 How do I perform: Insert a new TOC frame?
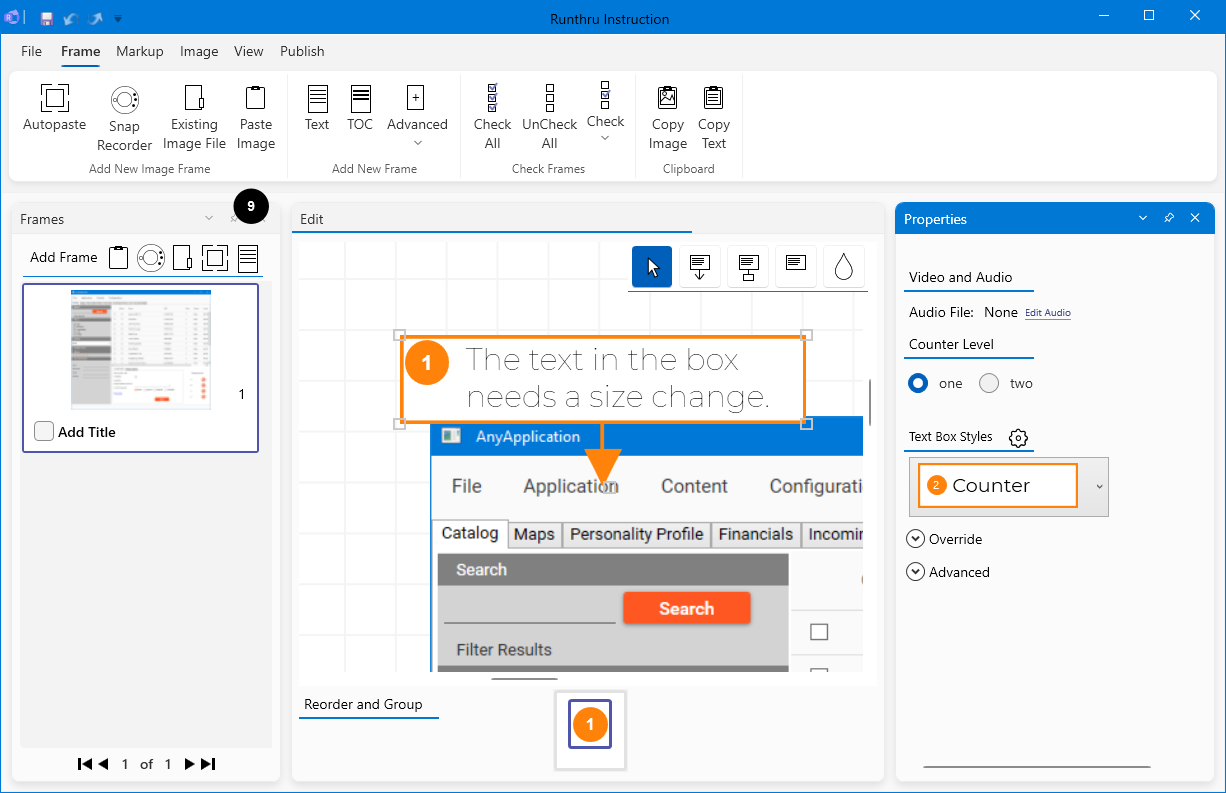(x=360, y=99)
